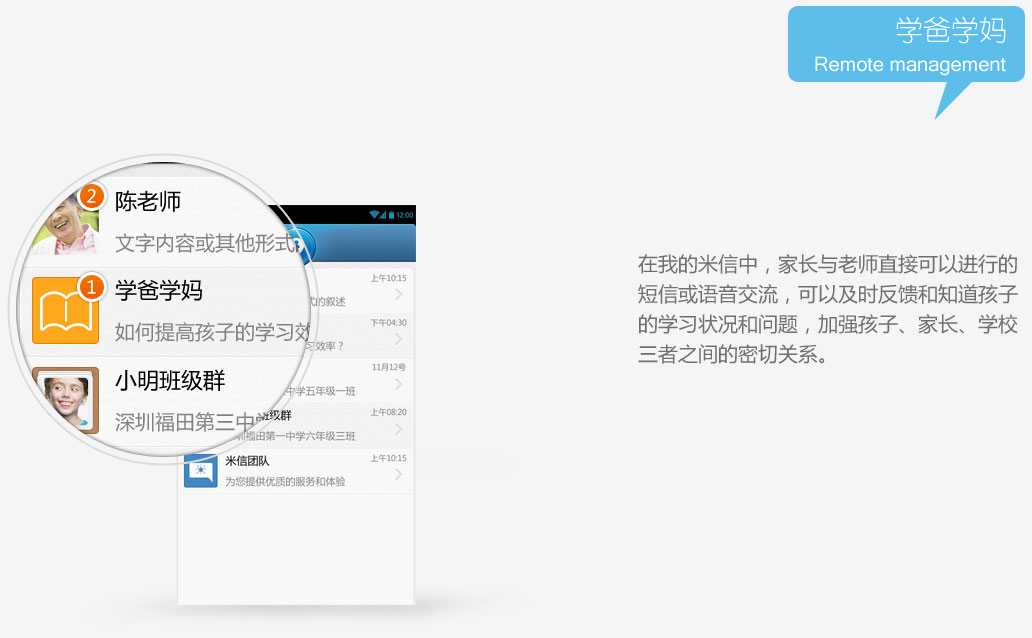1032x638 pixels.
Task: Open the chevron in the 米信团队 row
Action: tap(398, 474)
